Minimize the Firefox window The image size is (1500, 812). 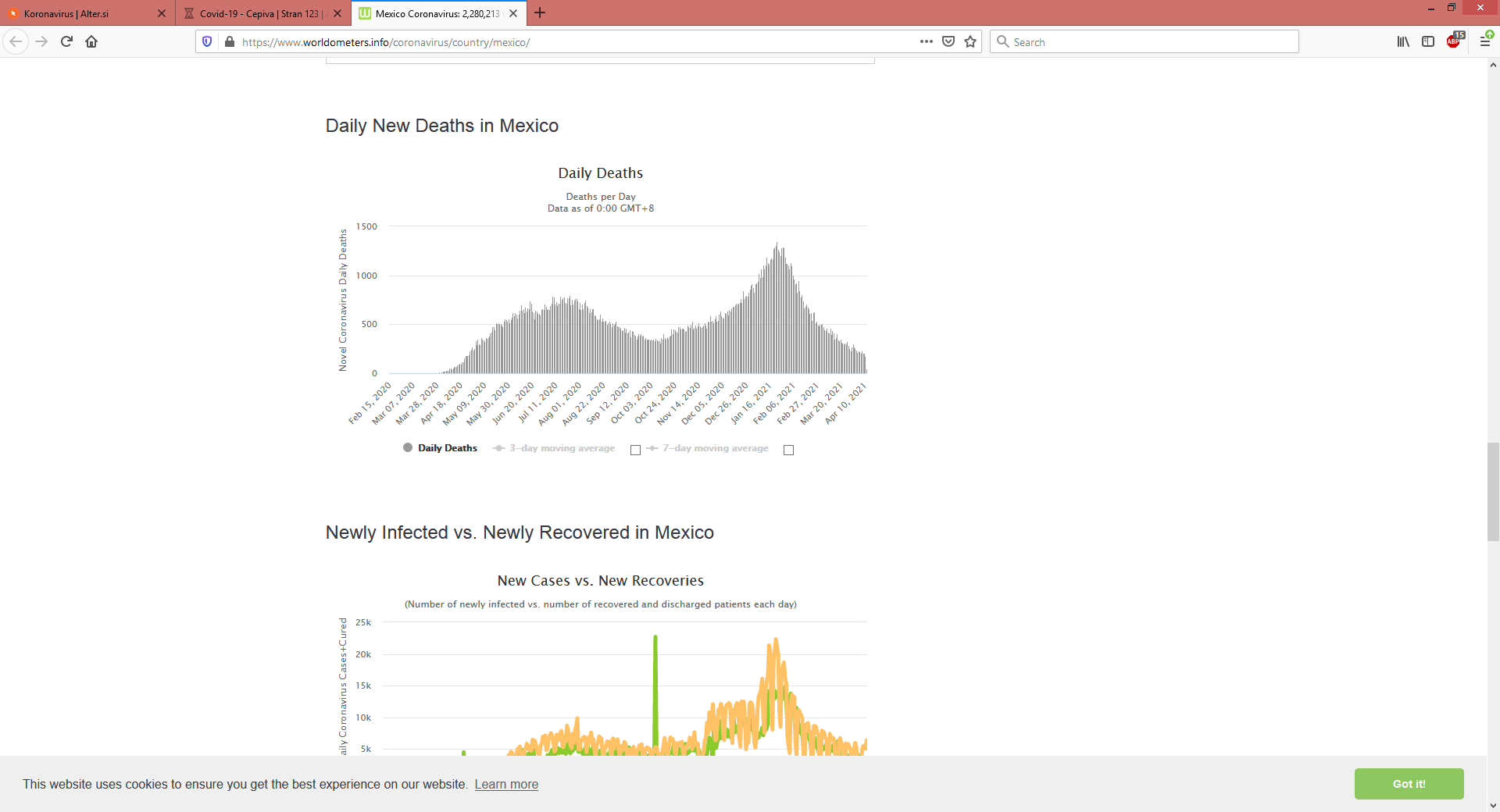pos(1431,8)
